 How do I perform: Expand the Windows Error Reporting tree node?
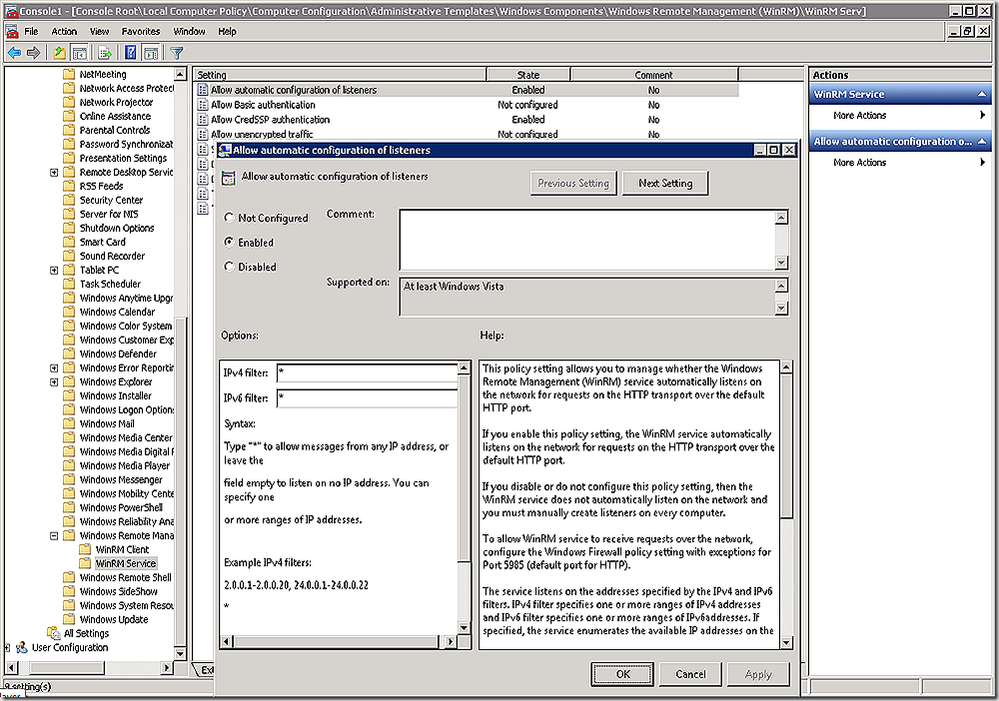click(54, 368)
